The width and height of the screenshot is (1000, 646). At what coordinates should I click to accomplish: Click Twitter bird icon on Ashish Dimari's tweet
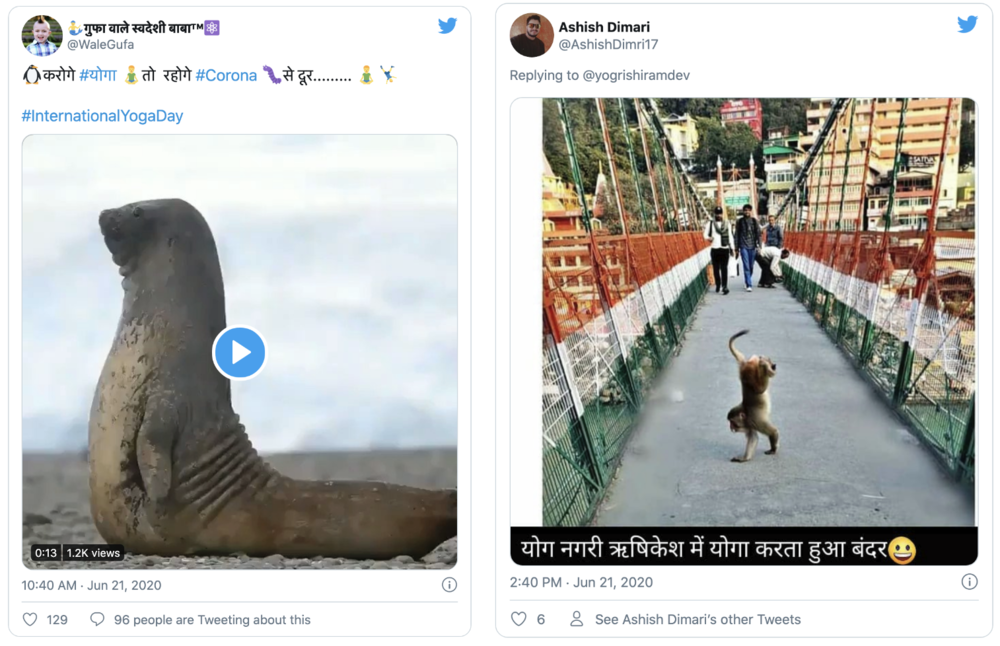point(967,25)
